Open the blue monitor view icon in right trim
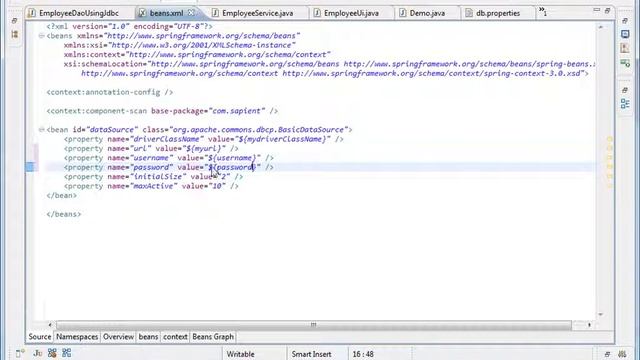The image size is (640, 360). tap(625, 34)
